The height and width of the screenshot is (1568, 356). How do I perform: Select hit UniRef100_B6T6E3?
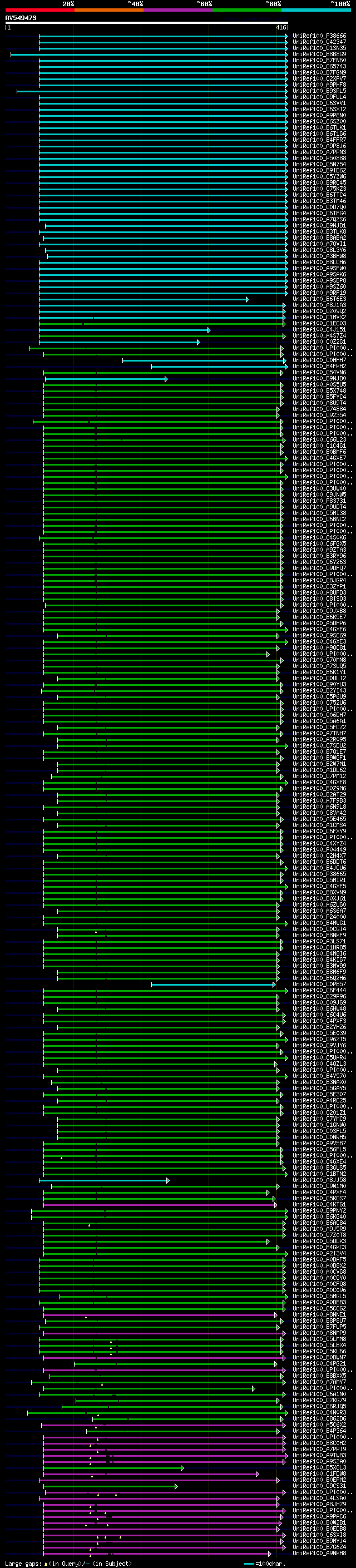coord(319,299)
